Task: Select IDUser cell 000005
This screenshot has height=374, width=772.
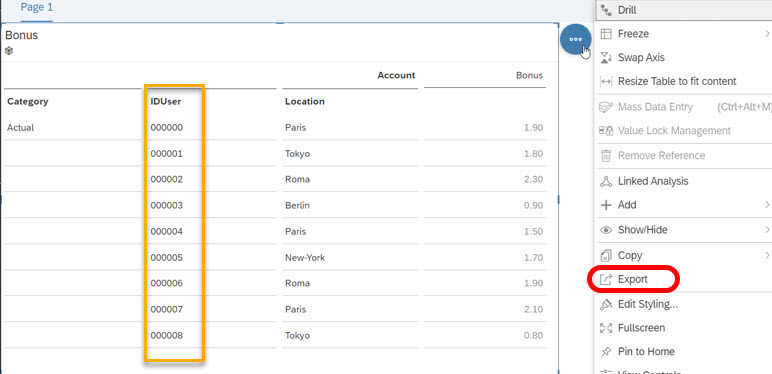Action: [167, 257]
